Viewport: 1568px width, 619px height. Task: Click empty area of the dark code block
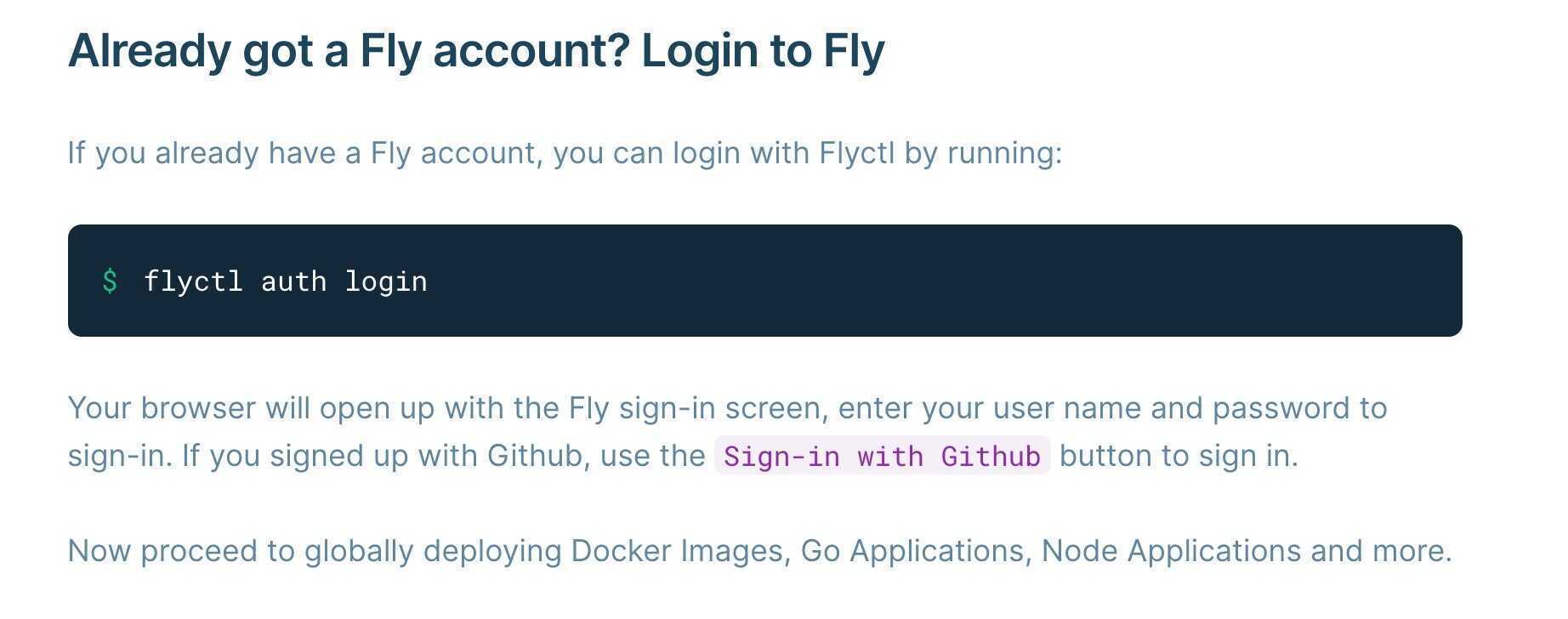click(935, 281)
